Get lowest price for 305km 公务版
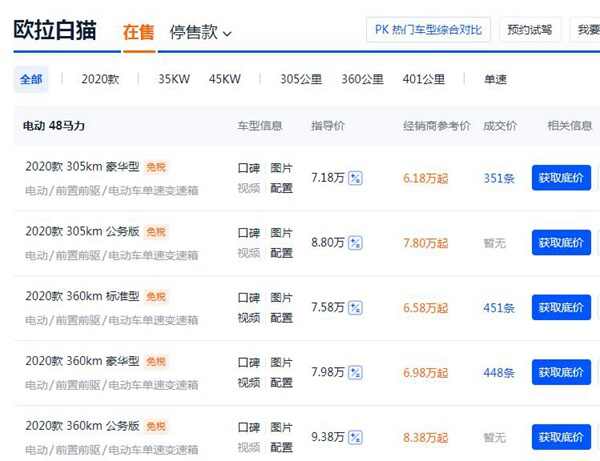Viewport: 600px width, 461px height. point(561,243)
